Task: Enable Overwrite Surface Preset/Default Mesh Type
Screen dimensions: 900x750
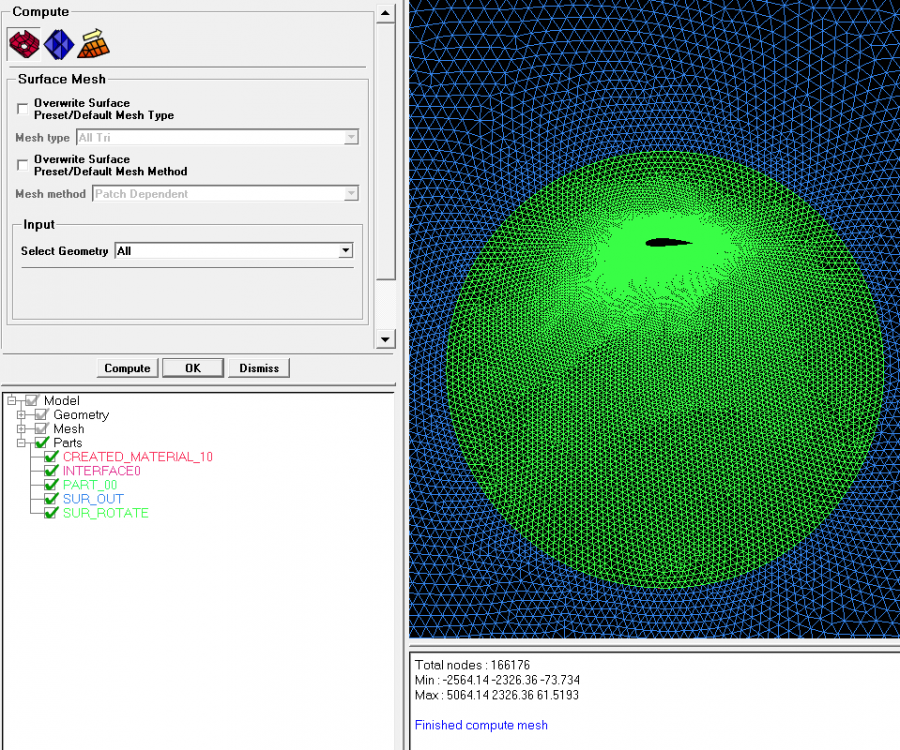Action: tap(23, 108)
